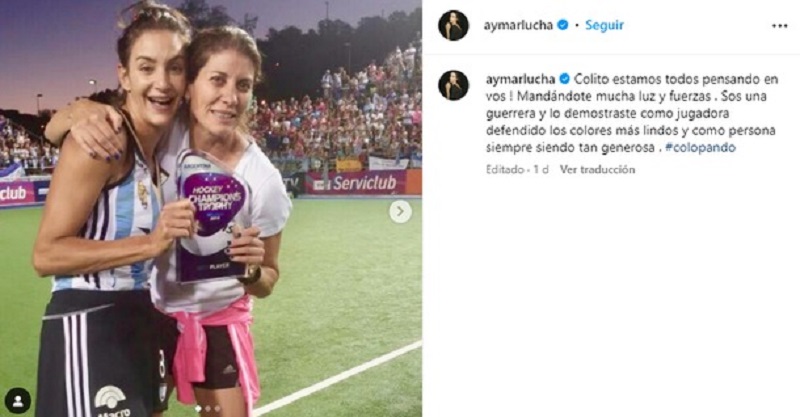Image resolution: width=800 pixels, height=417 pixels.
Task: Open the #colopando hashtag link
Action: (x=700, y=148)
